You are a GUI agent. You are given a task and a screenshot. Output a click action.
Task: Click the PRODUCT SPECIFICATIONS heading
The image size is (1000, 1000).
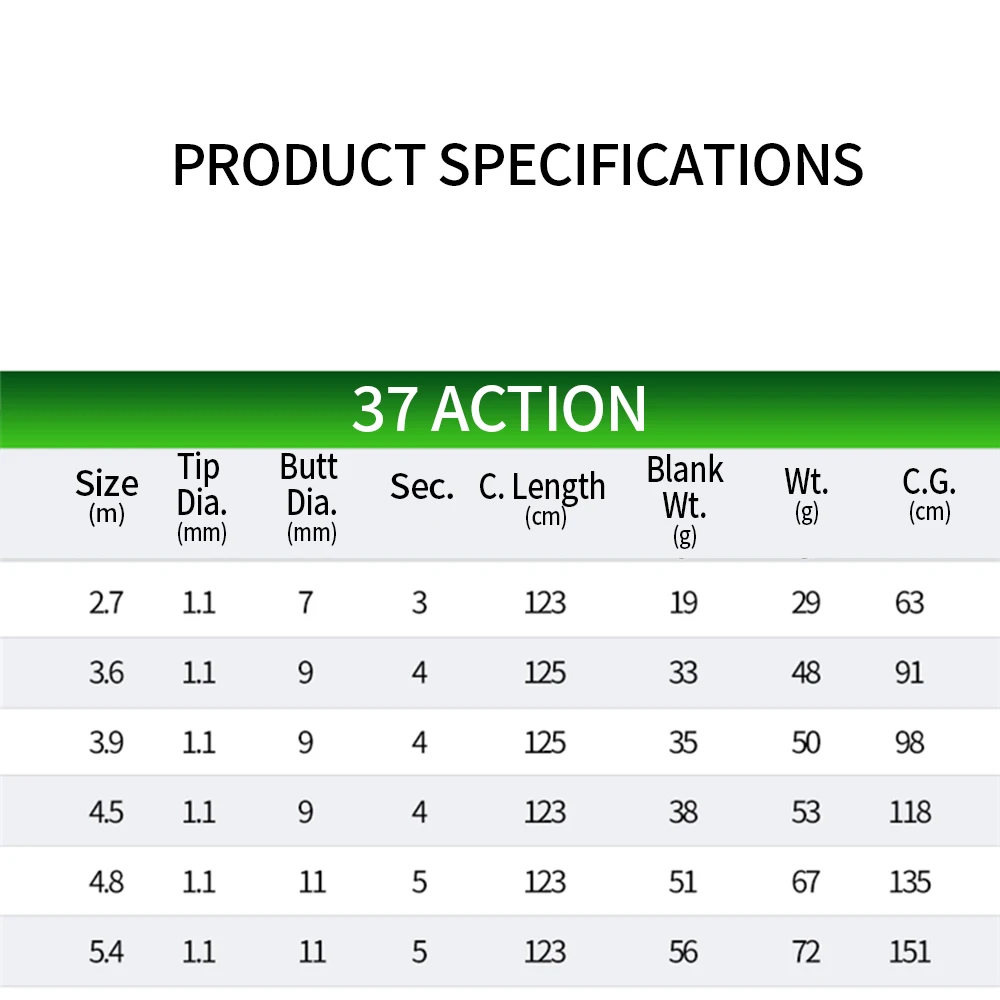click(517, 165)
